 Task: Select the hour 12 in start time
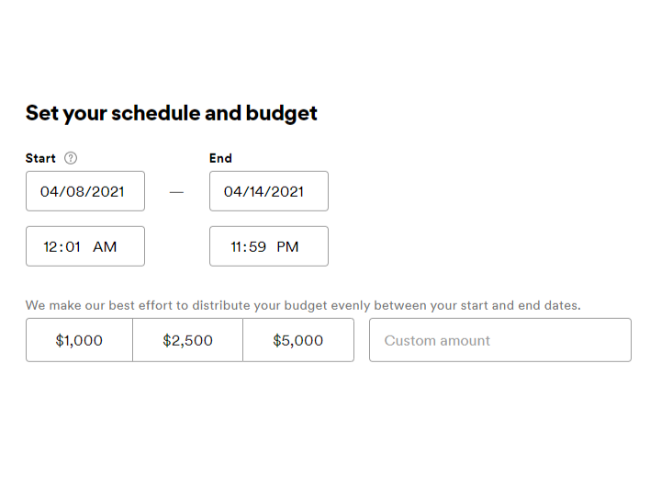(50, 247)
